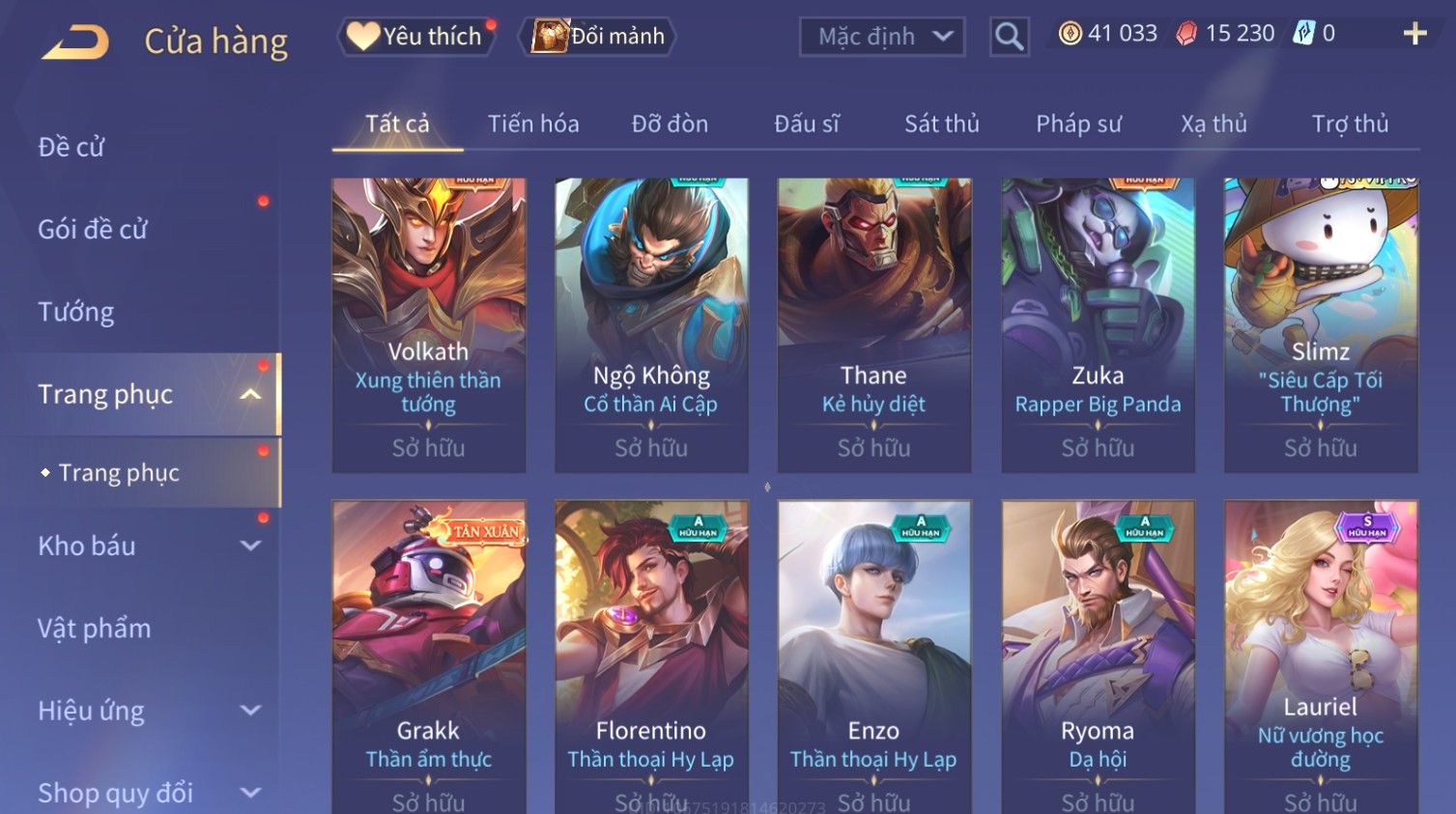Open the search magnifier icon
The width and height of the screenshot is (1456, 814).
[x=1009, y=37]
